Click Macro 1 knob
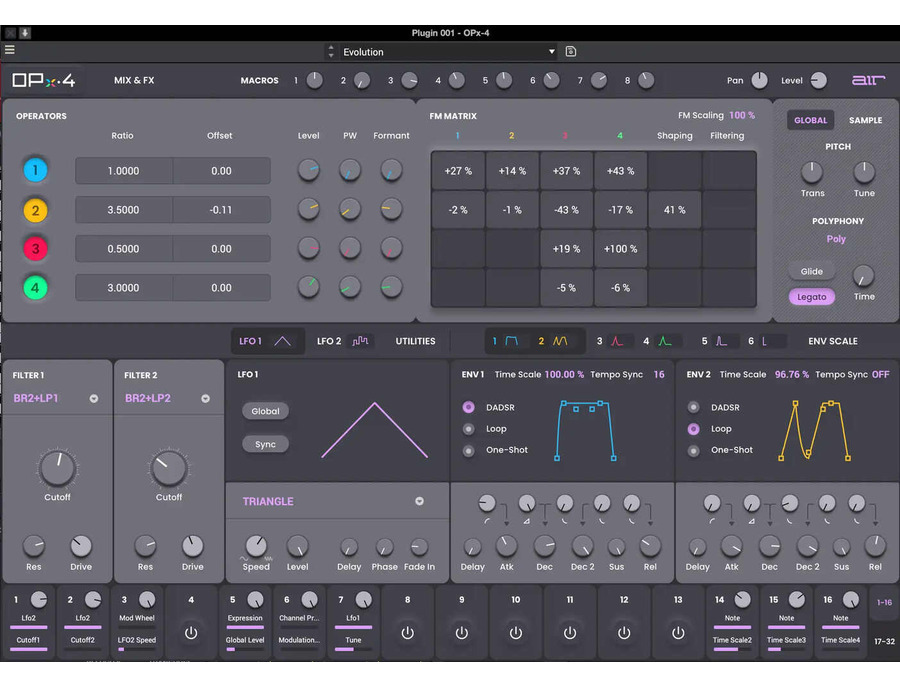 pyautogui.click(x=315, y=80)
